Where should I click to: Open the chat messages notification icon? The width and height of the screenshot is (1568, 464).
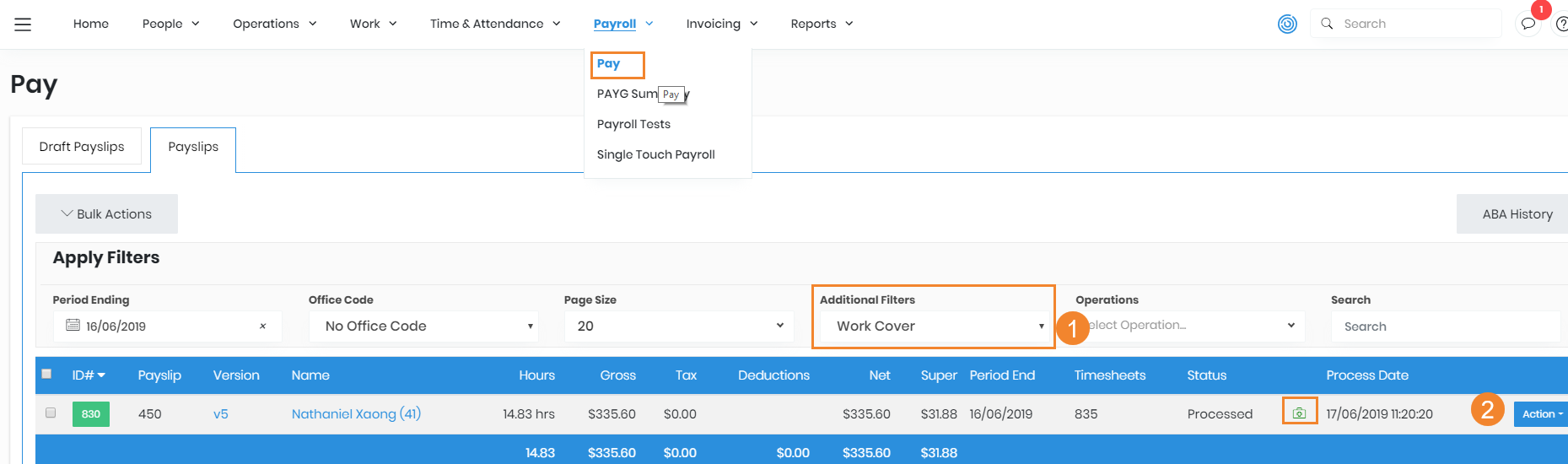tap(1528, 24)
